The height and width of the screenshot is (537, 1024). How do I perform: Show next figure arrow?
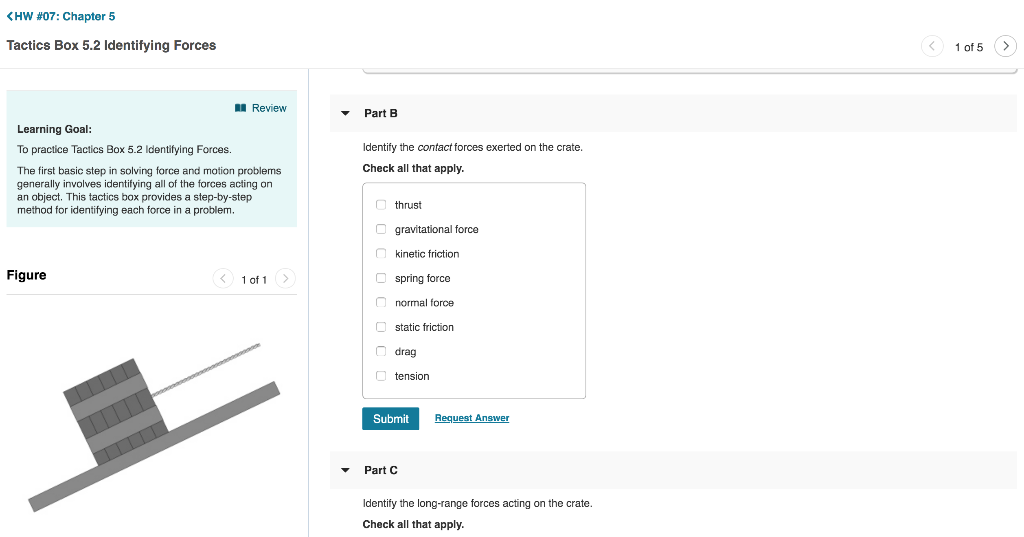tap(285, 279)
